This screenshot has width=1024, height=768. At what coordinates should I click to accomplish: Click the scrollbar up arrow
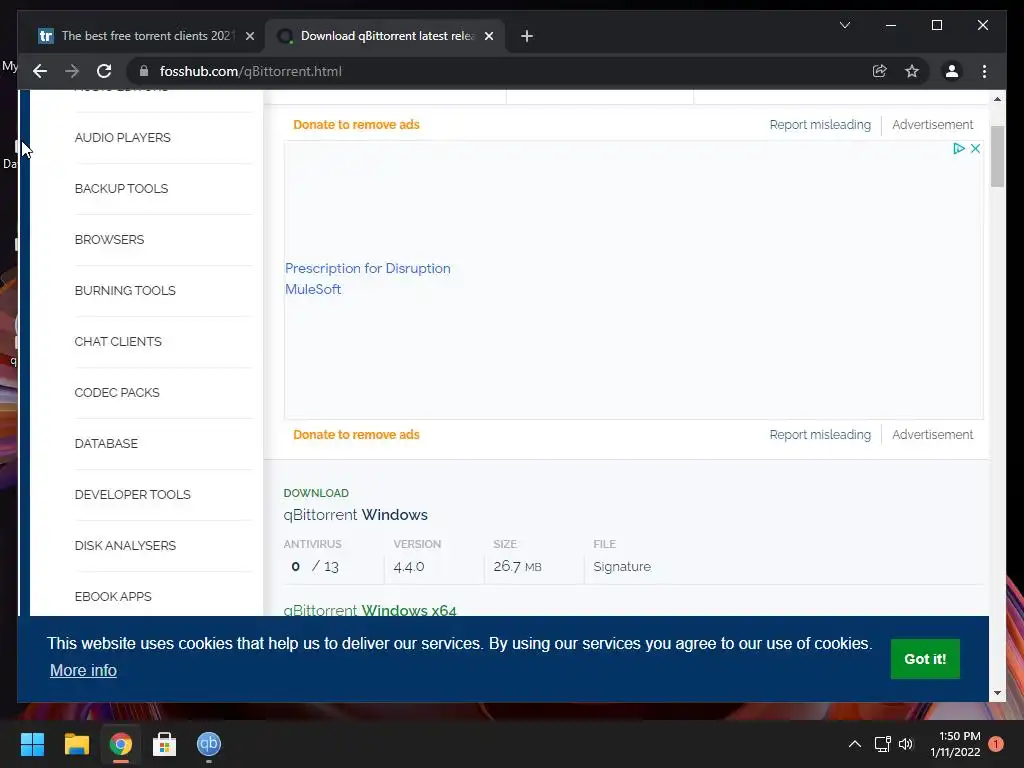(997, 99)
